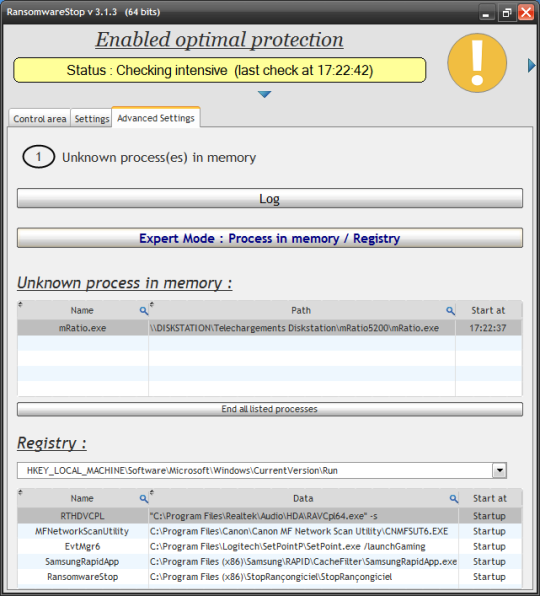Click the Start at registry column header
Screen dimensions: 540x596
[x=490, y=498]
